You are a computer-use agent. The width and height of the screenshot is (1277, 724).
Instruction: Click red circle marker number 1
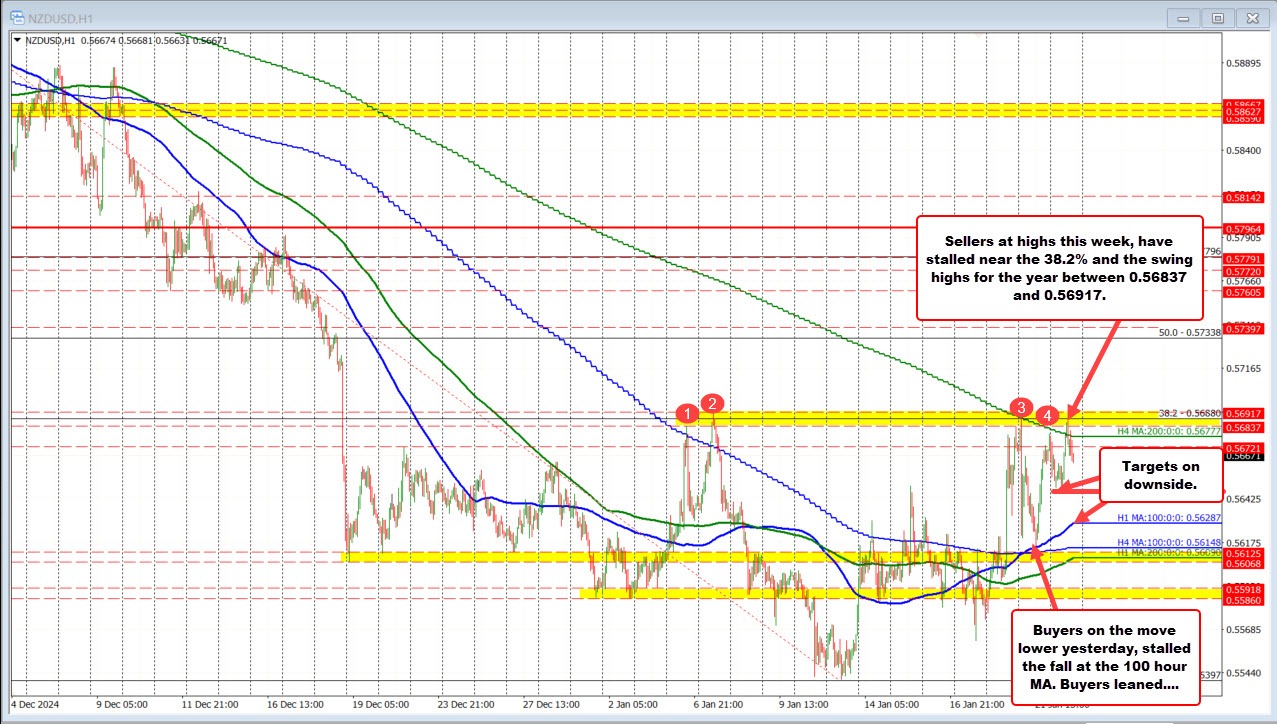point(687,412)
